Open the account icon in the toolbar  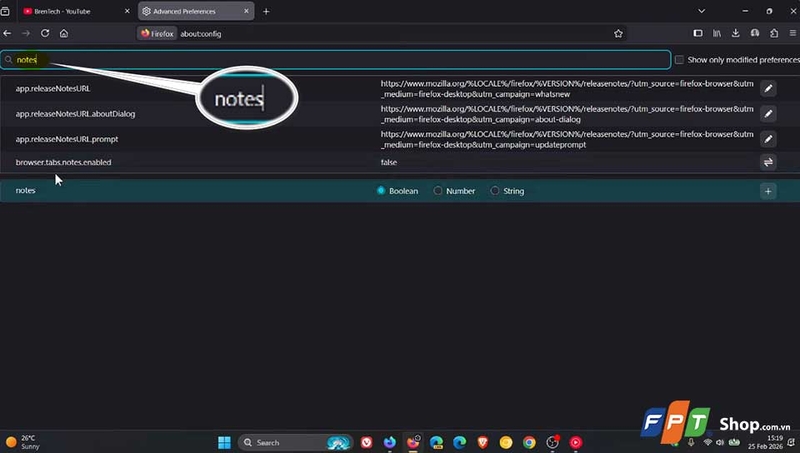(x=755, y=33)
